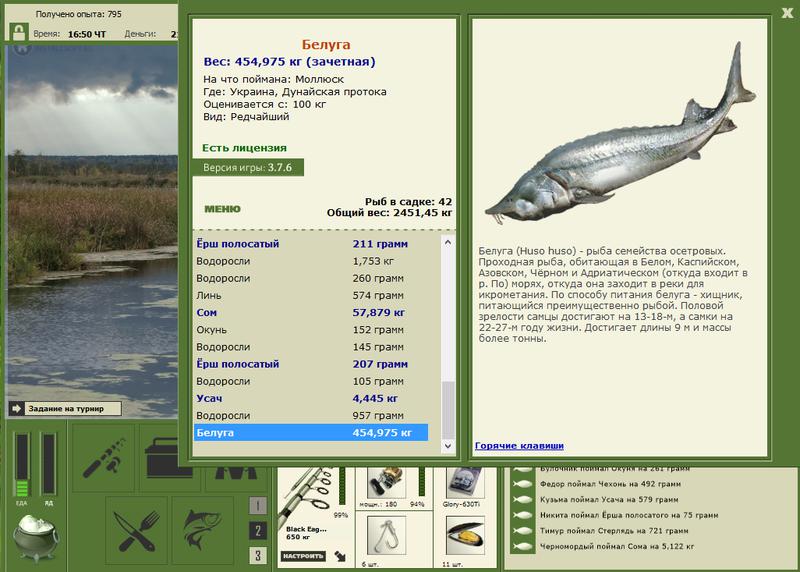The height and width of the screenshot is (572, 800).
Task: Open the Задание на турнир button
Action: click(x=66, y=409)
